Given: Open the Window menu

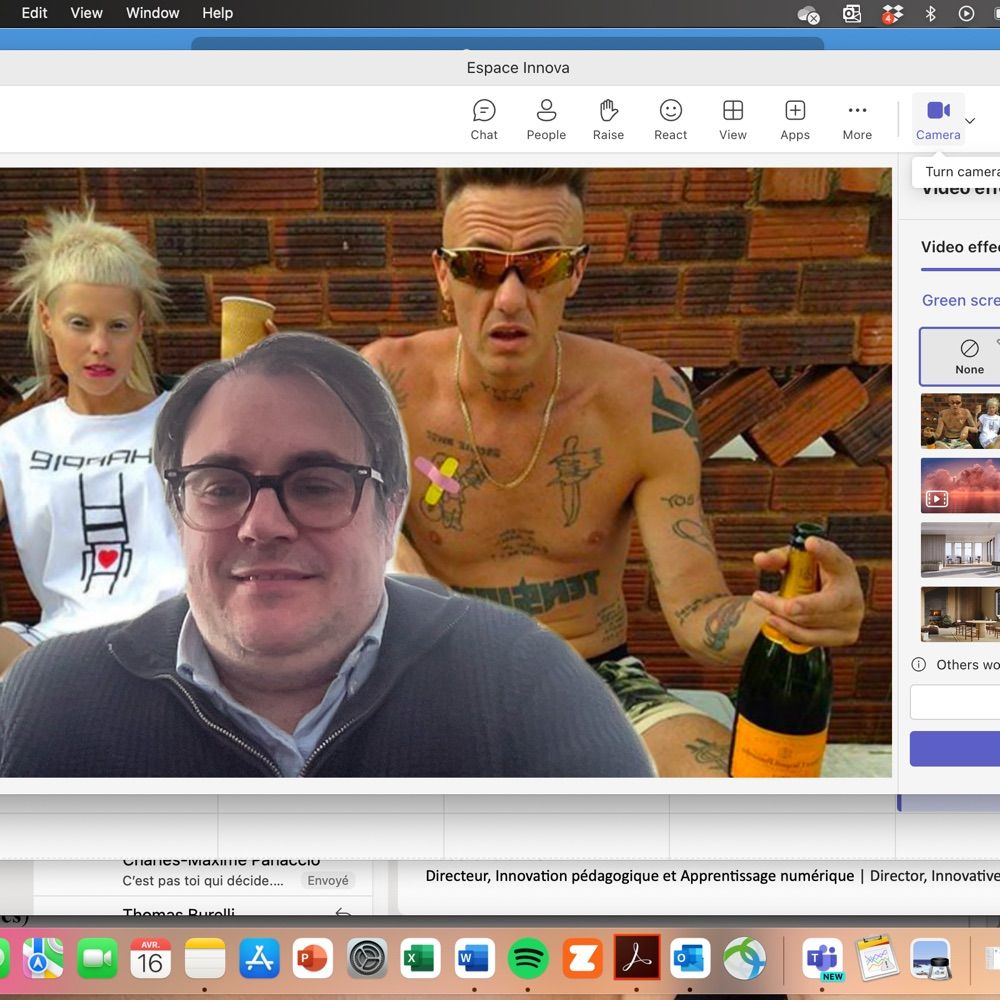Looking at the screenshot, I should point(152,13).
